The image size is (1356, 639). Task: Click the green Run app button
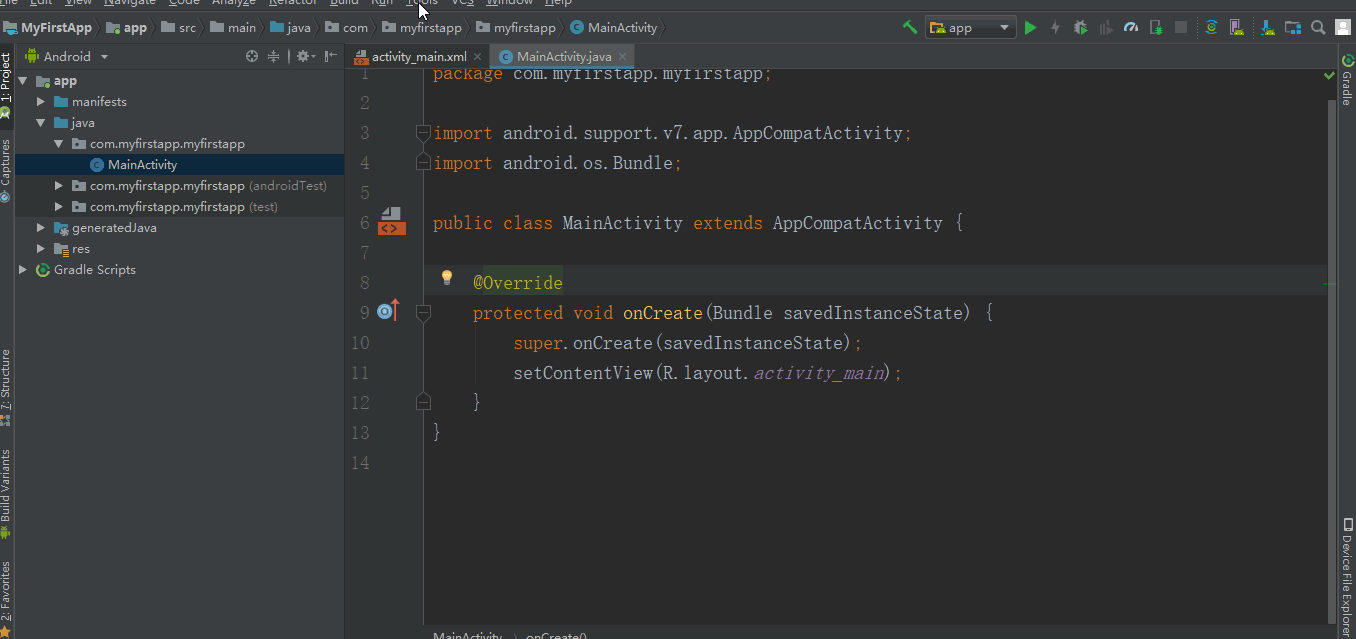(1031, 28)
